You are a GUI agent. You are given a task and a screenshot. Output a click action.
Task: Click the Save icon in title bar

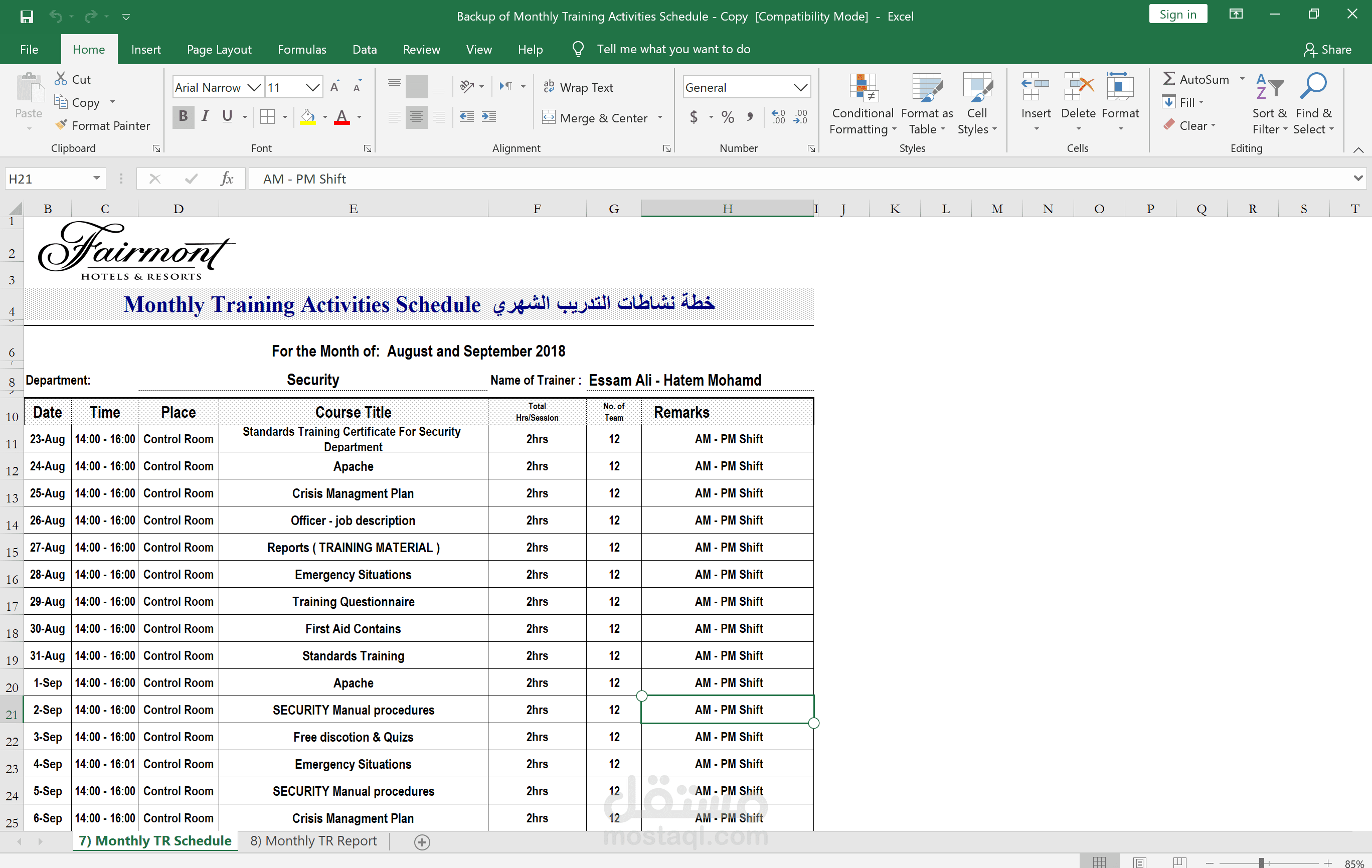pyautogui.click(x=26, y=16)
